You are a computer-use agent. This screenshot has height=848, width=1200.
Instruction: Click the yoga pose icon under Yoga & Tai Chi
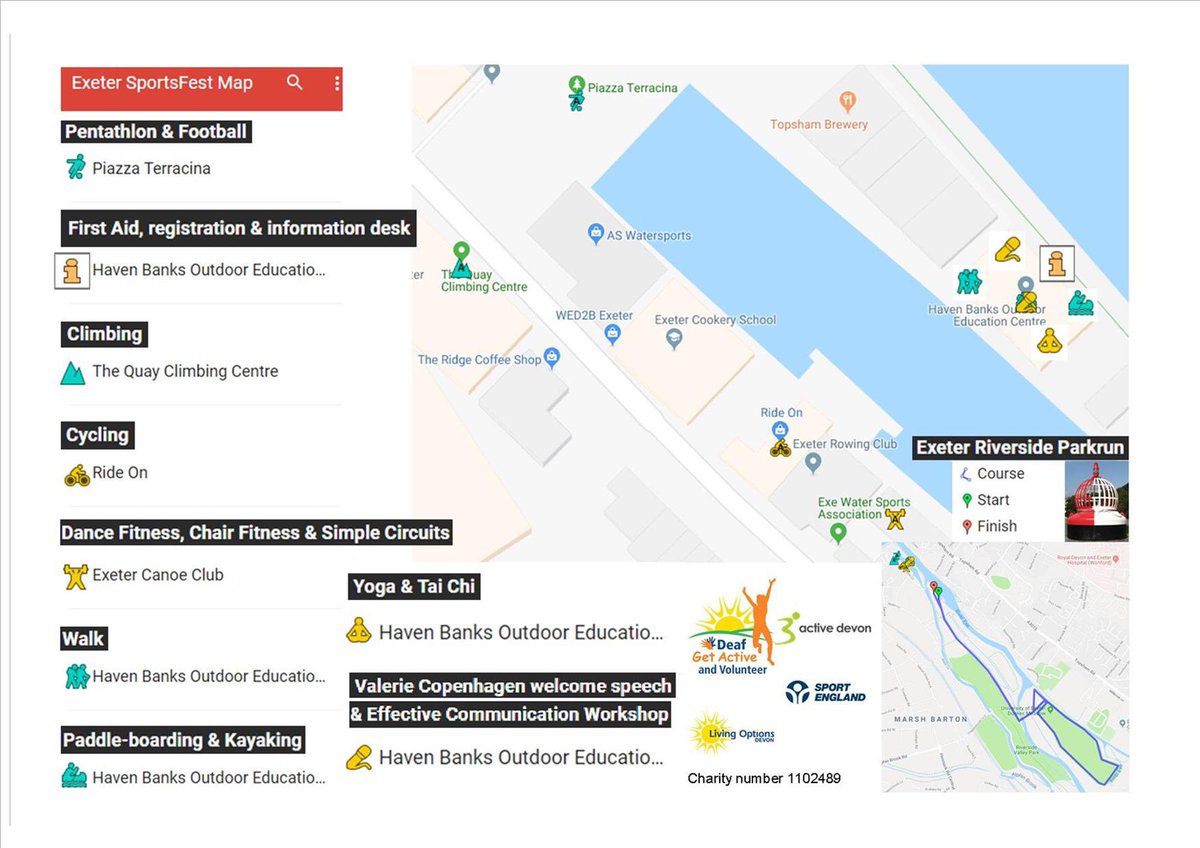click(x=359, y=631)
